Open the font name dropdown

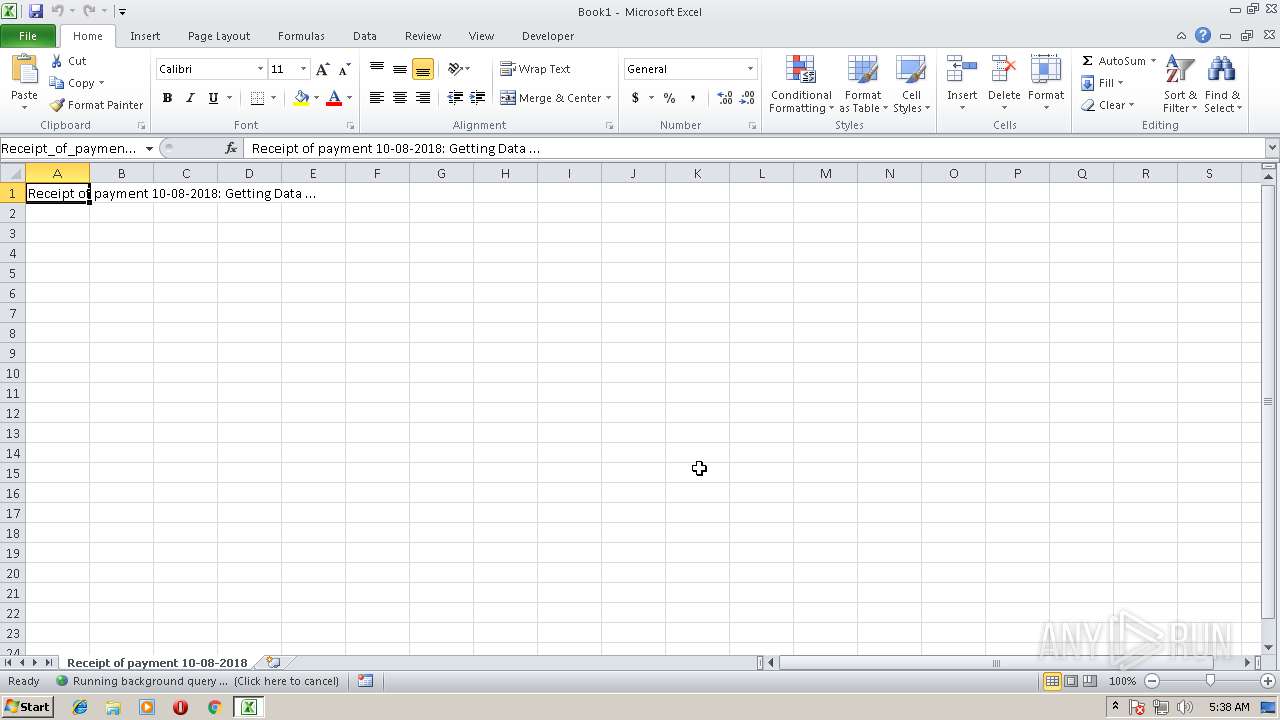click(260, 69)
